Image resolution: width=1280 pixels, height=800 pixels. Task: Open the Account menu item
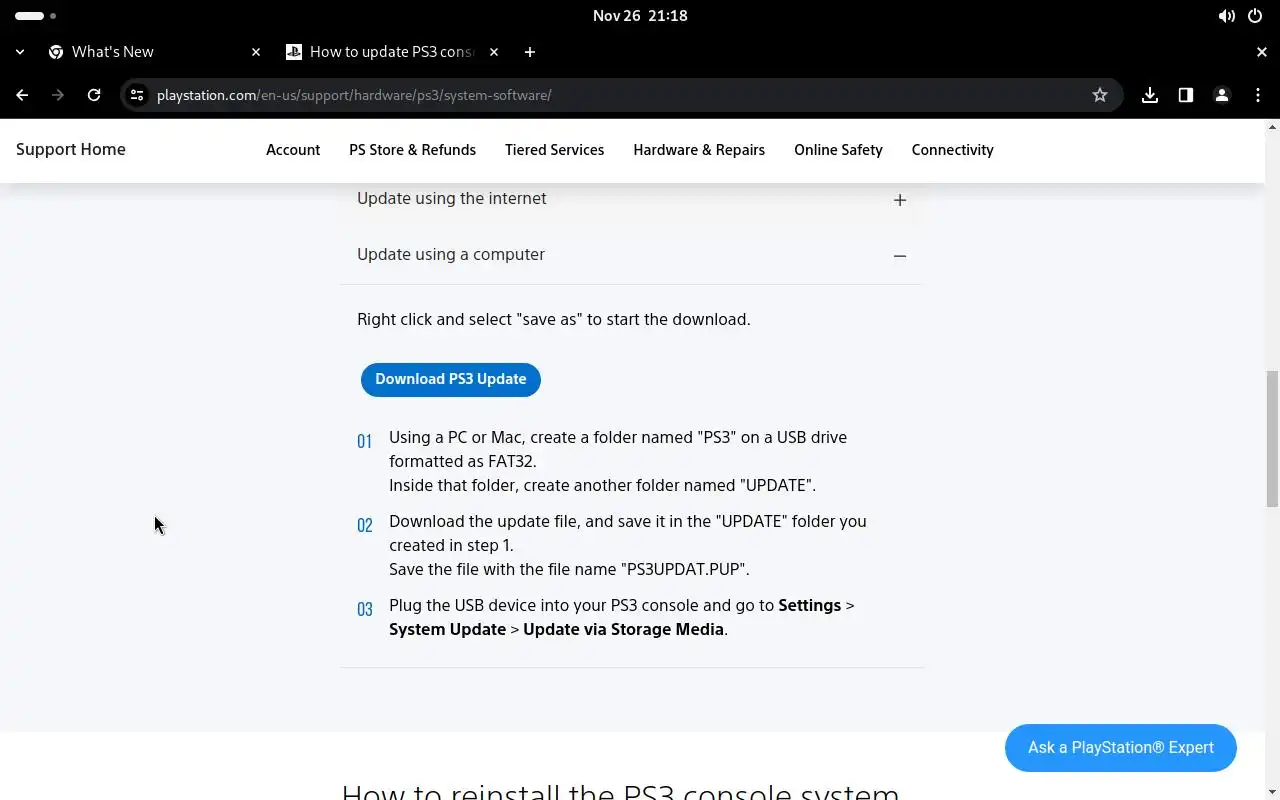tap(293, 150)
